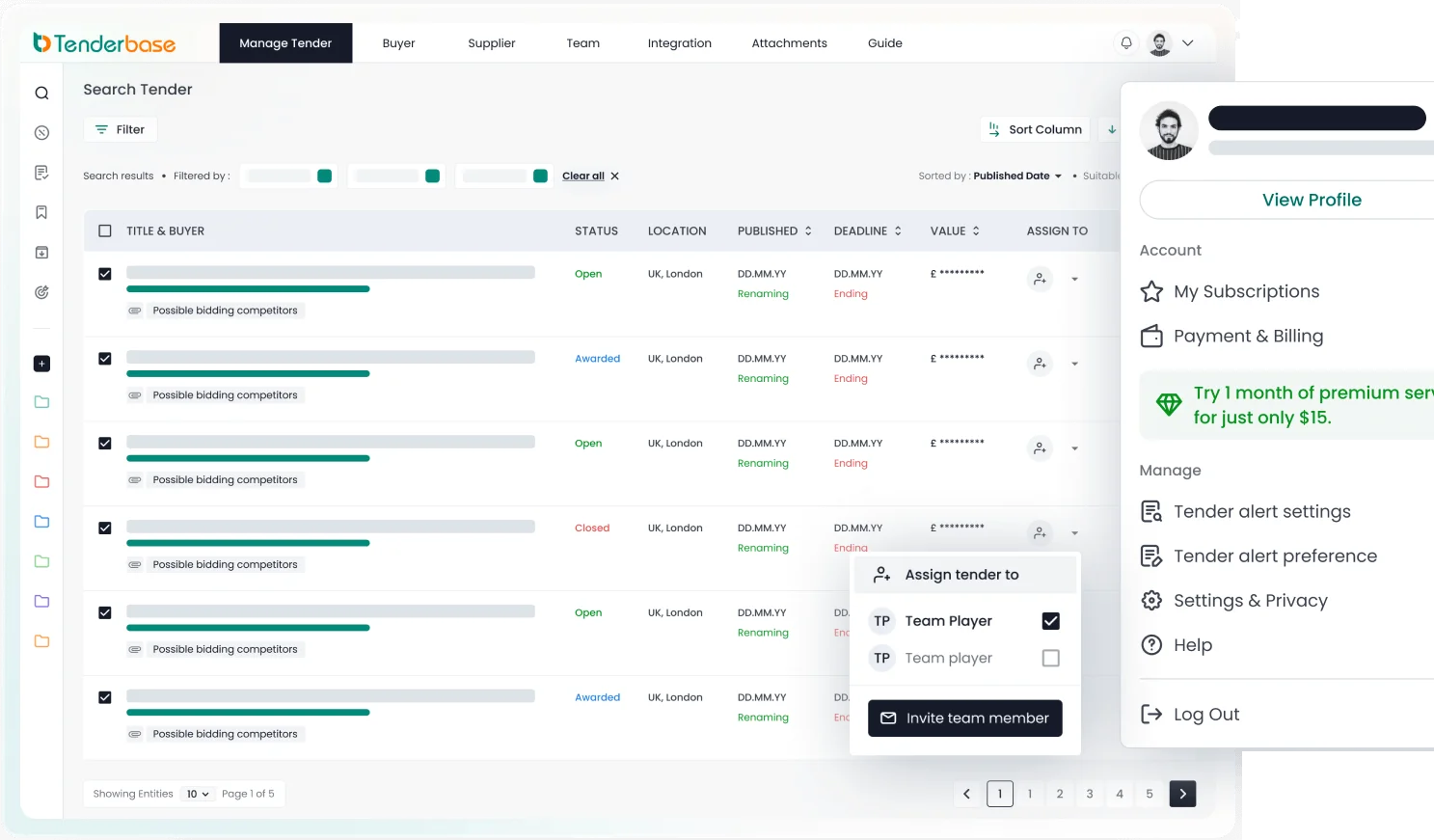
Task: Open the red folder in sidebar
Action: tap(41, 482)
